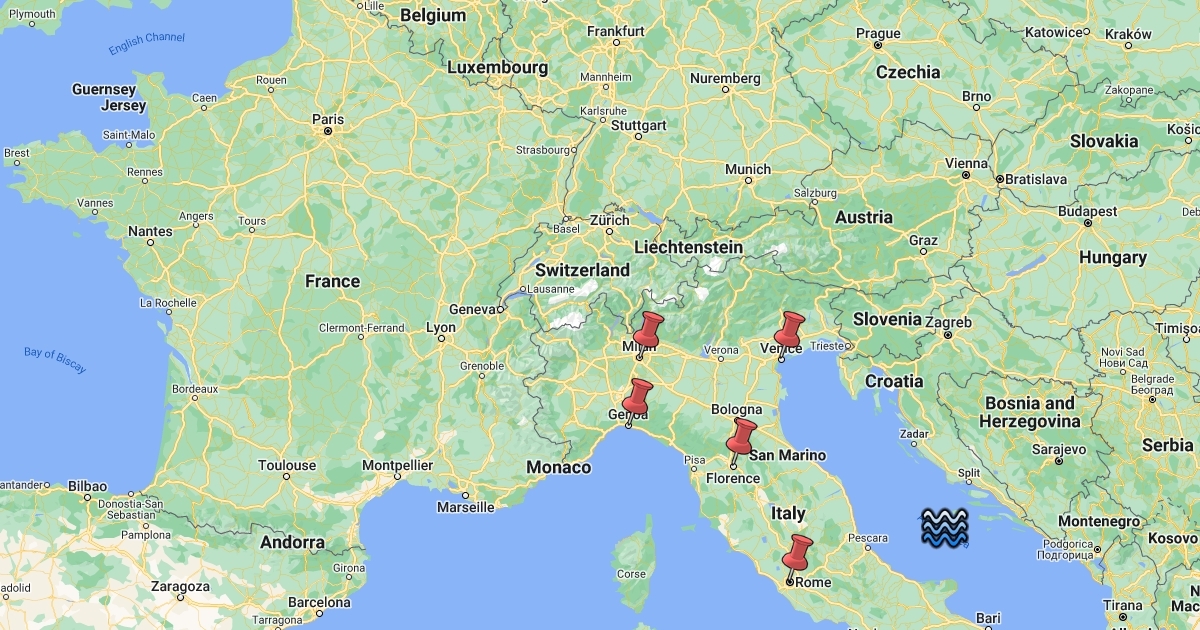Click the Budapest city label
1200x630 pixels.
coord(1087,211)
